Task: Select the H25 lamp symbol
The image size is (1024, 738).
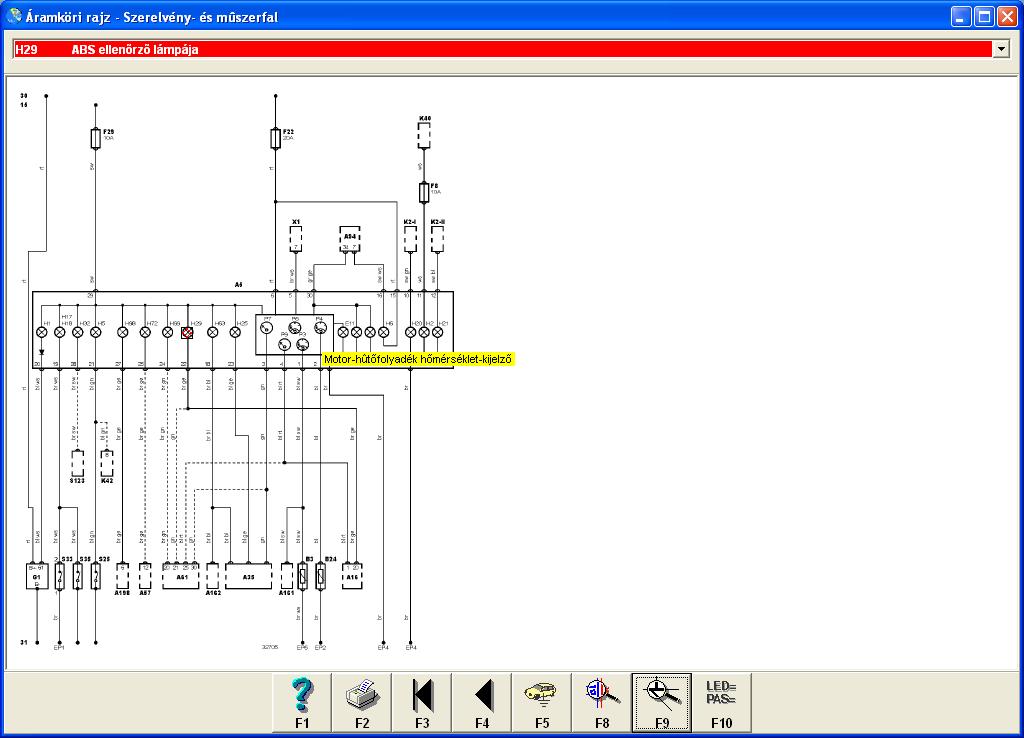Action: pos(235,332)
